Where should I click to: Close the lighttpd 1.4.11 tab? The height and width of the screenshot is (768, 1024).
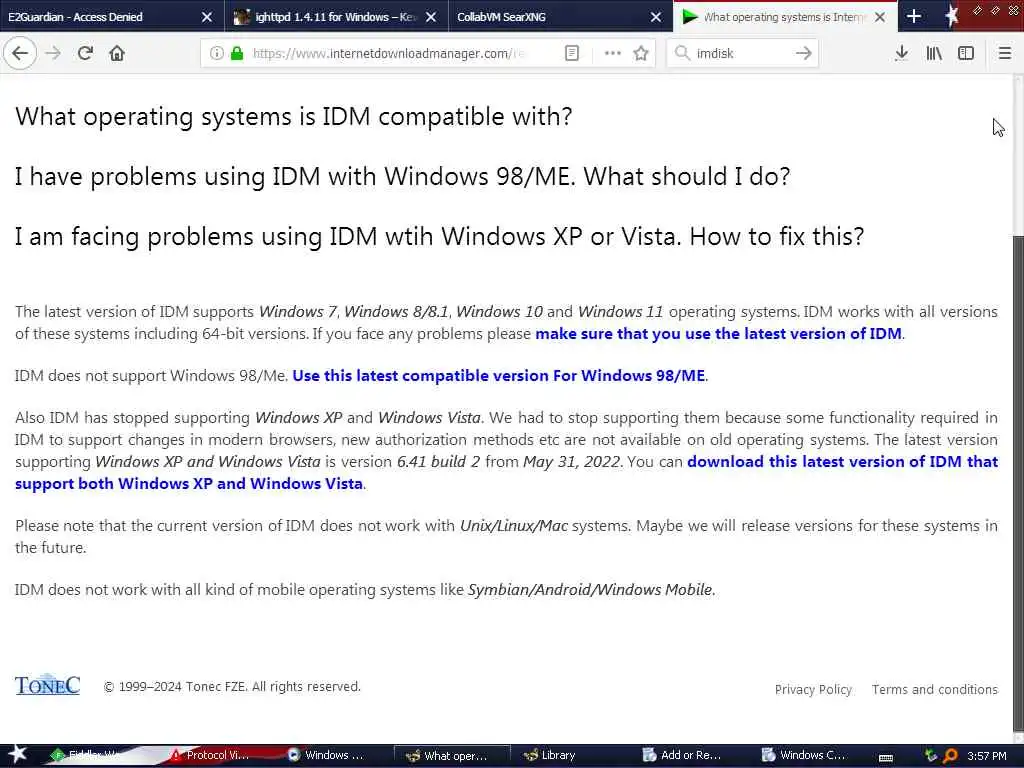(x=431, y=17)
